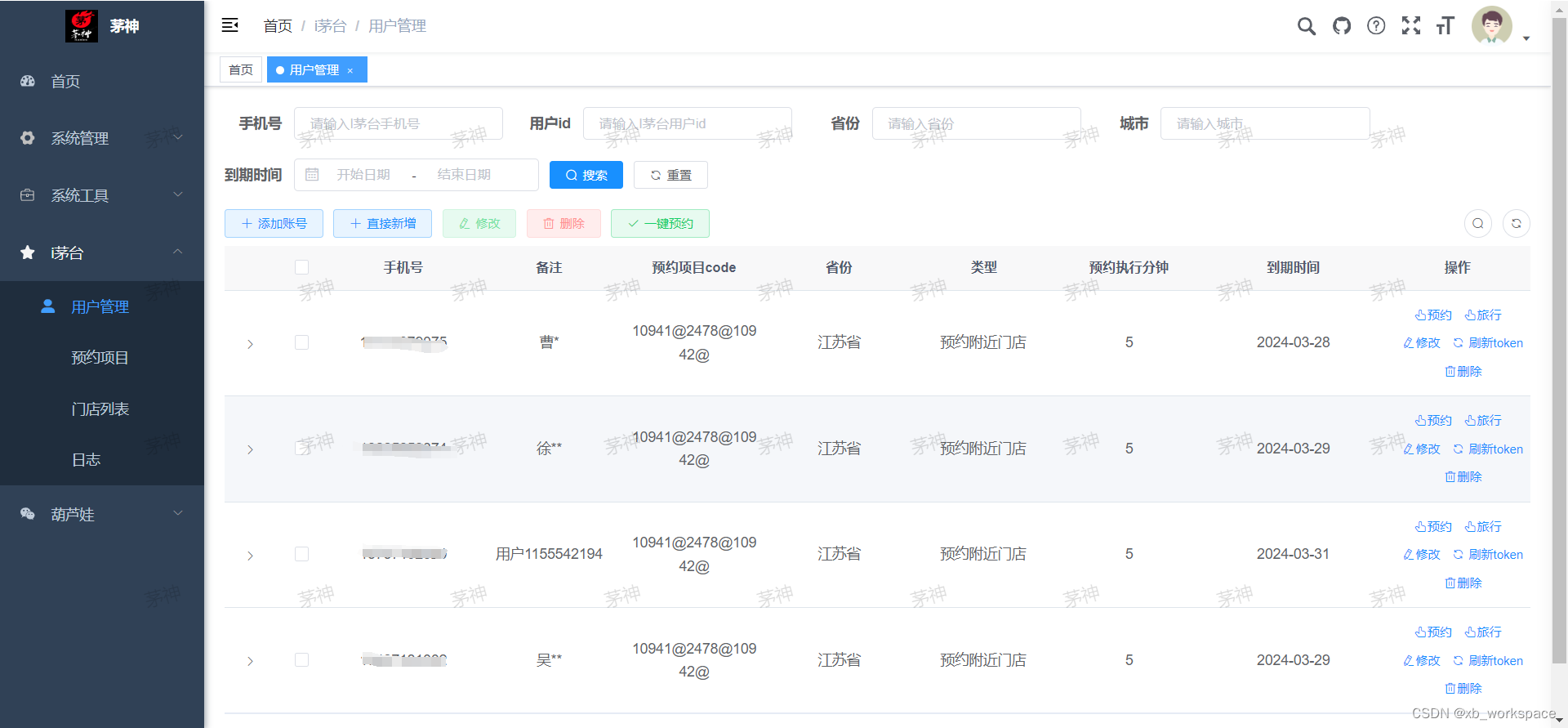Screen dimensions: 1568x728
Task: Toggle search bar with round magnifier icon
Action: (x=1478, y=223)
